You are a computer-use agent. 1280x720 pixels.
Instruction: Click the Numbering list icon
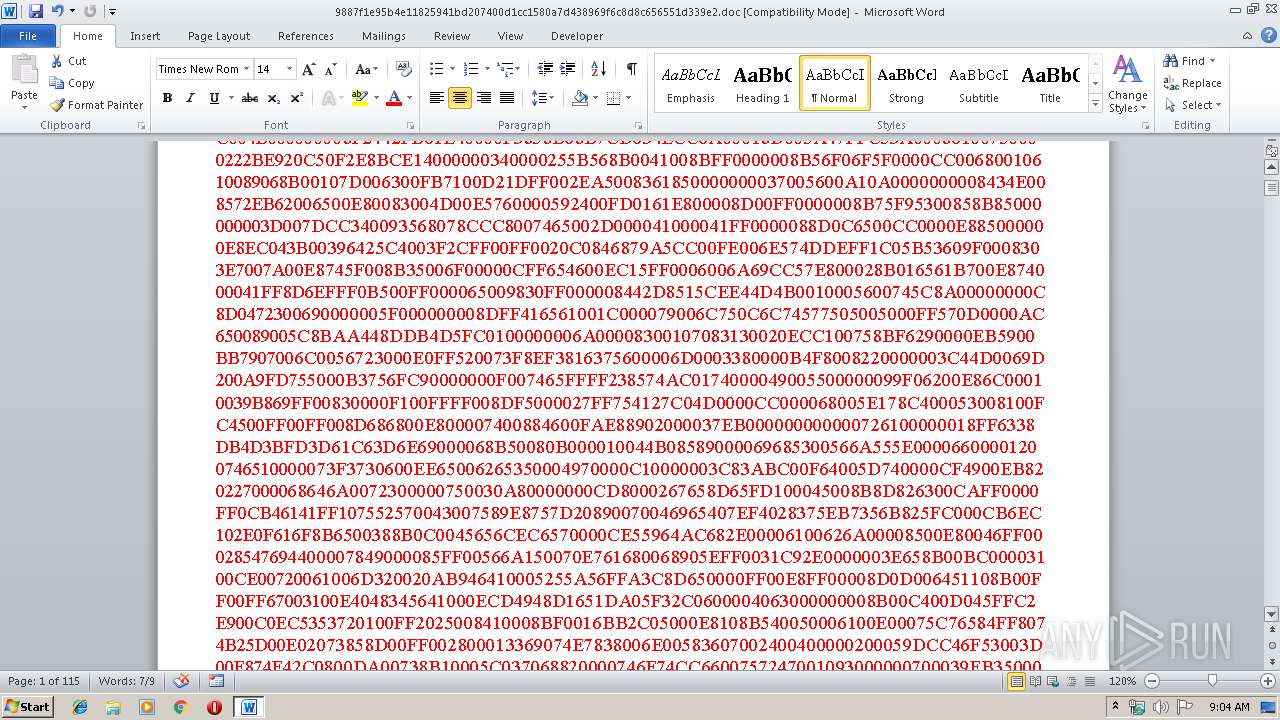coord(472,69)
